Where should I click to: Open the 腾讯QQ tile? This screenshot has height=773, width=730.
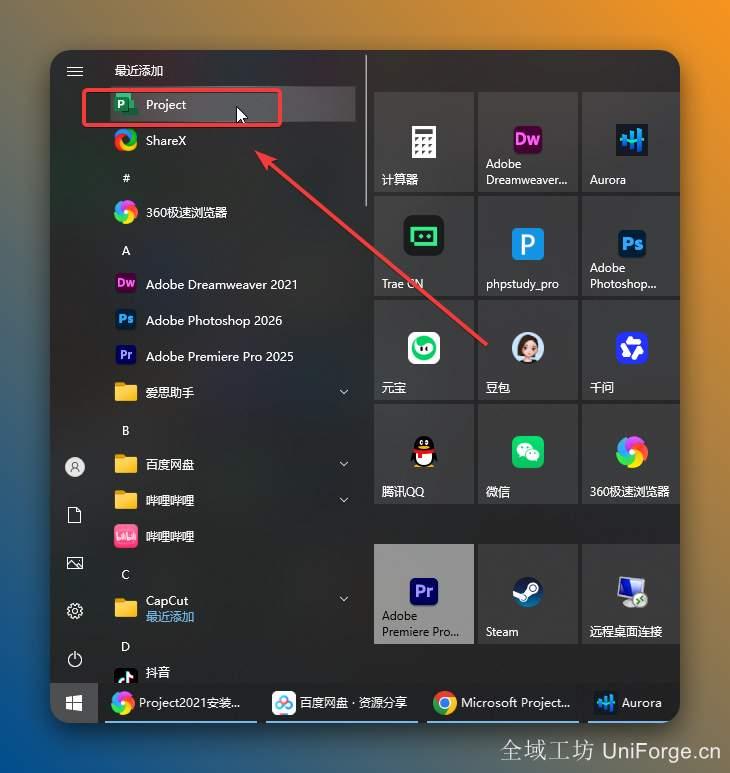click(424, 454)
